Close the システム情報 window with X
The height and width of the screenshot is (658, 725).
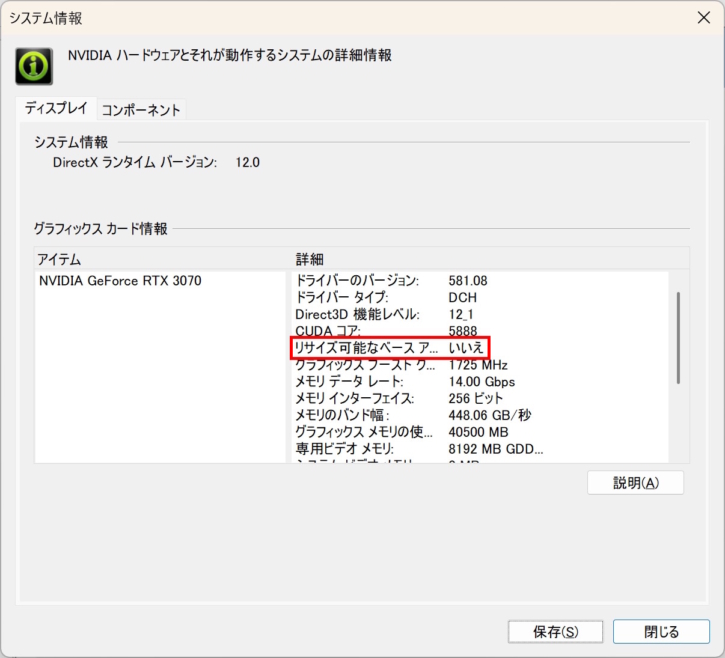point(701,17)
